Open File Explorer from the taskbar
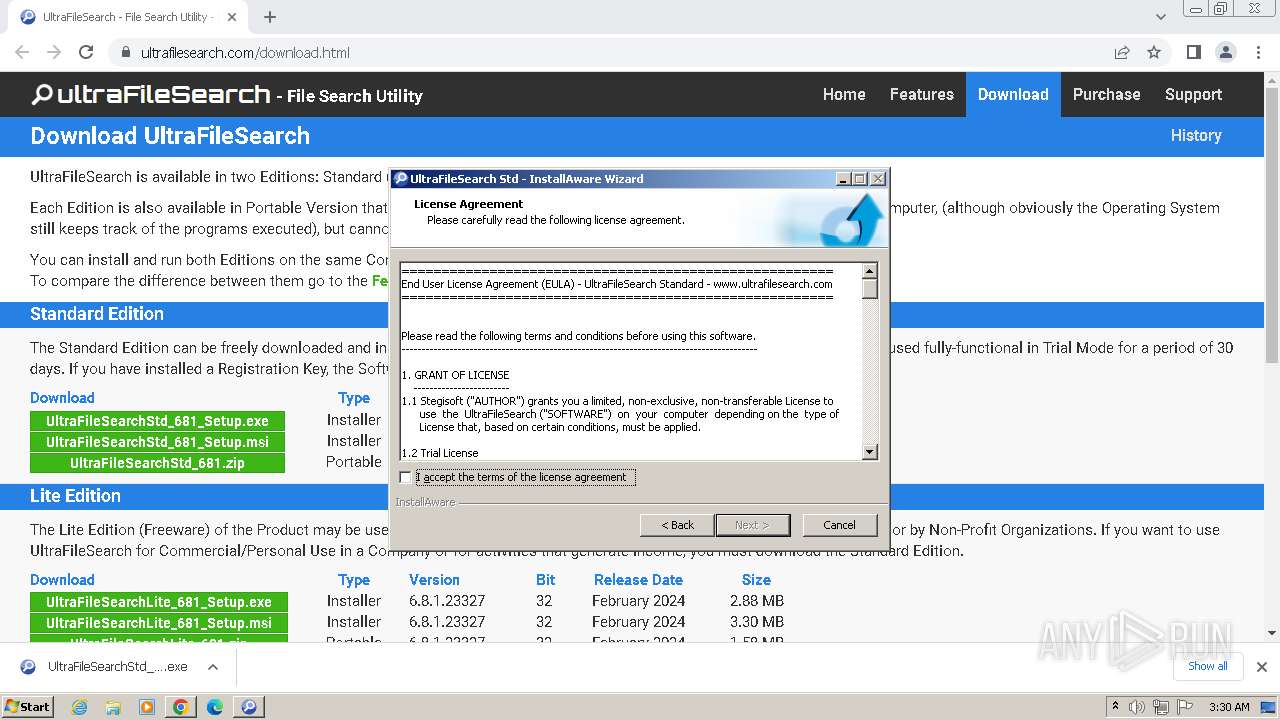Viewport: 1280px width, 720px height. tap(113, 707)
